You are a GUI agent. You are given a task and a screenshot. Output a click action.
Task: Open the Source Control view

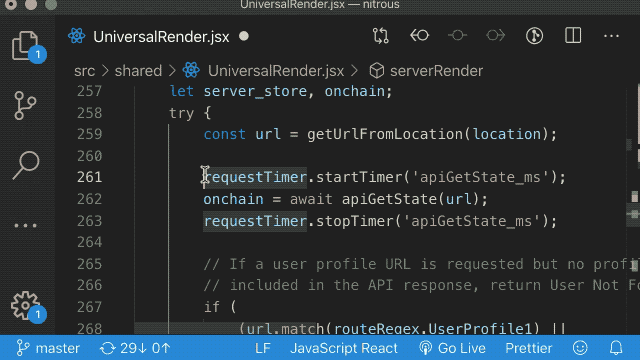pos(25,105)
